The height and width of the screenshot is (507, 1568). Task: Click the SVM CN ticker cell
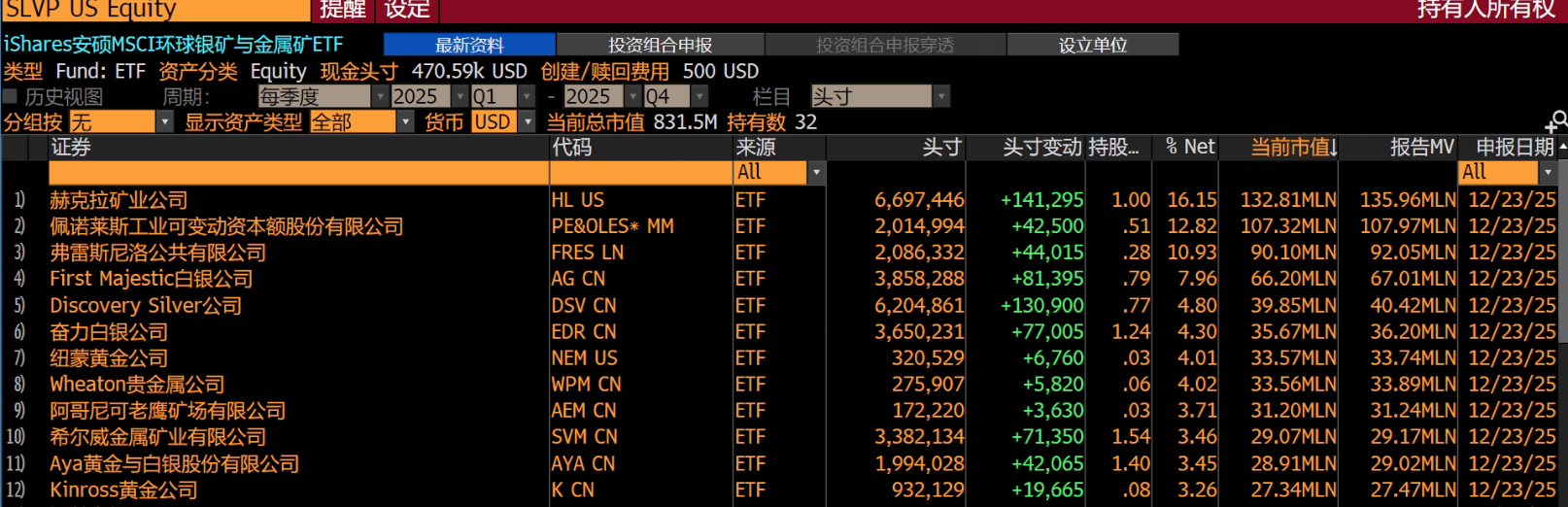[583, 436]
